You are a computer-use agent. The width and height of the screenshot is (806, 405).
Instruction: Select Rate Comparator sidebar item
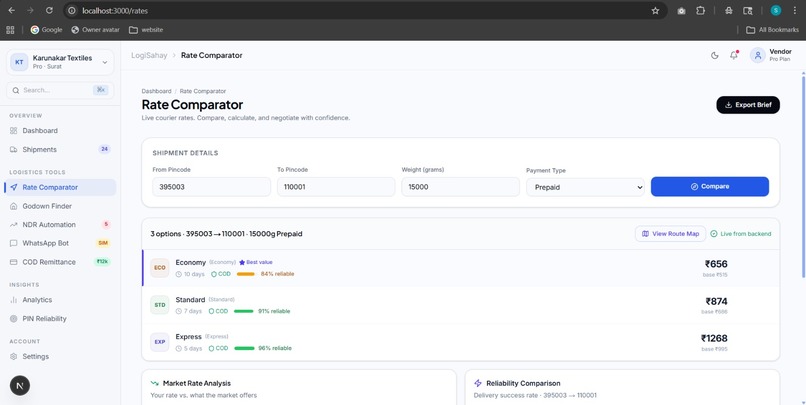[60, 187]
